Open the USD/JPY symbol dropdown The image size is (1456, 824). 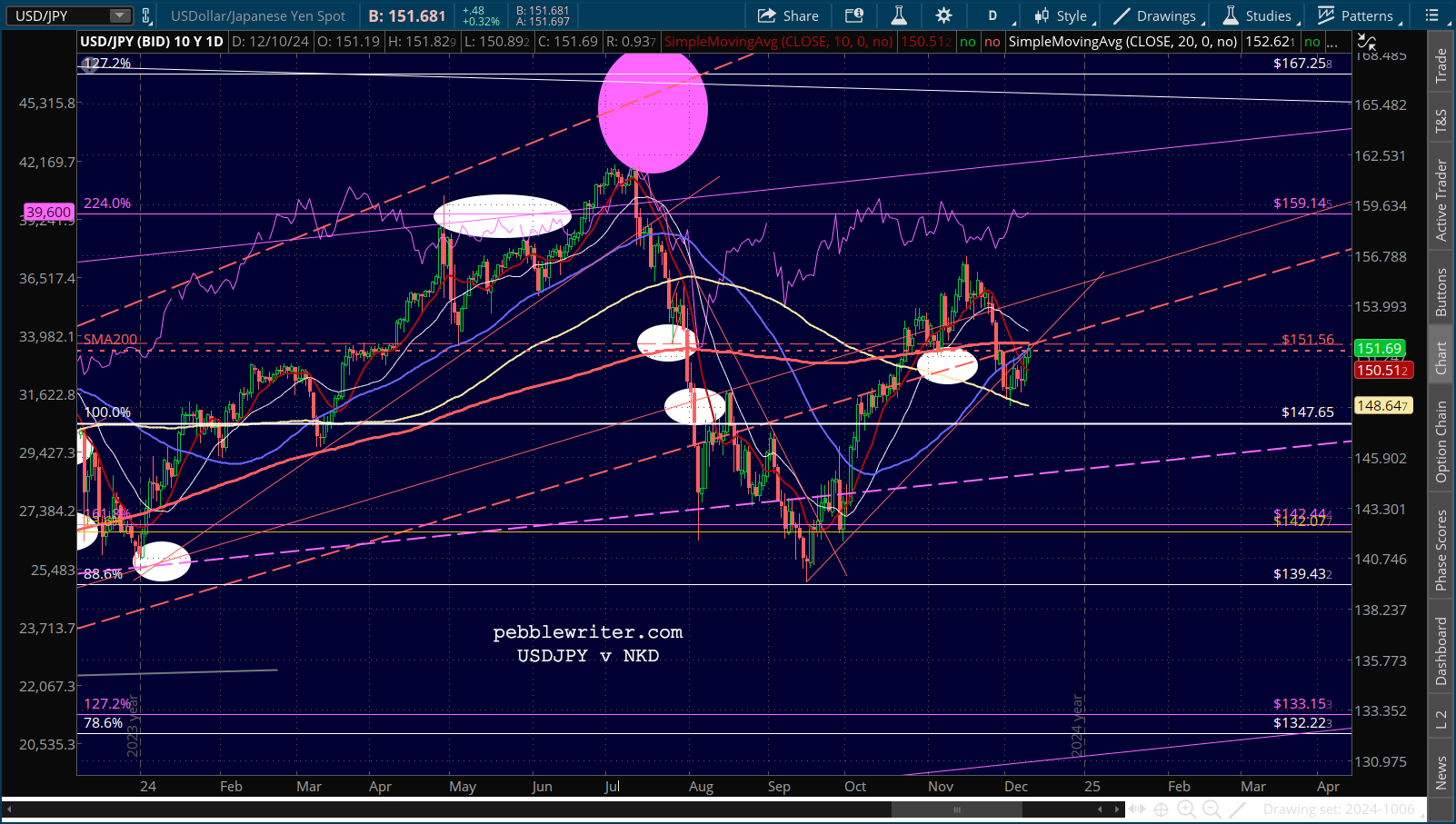68,15
